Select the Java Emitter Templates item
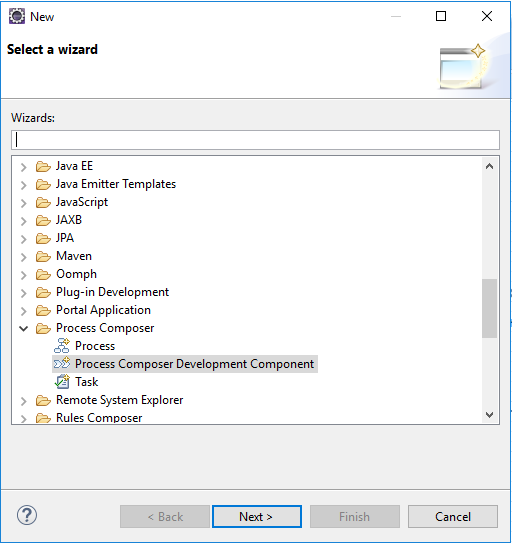This screenshot has width=512, height=543. point(116,184)
